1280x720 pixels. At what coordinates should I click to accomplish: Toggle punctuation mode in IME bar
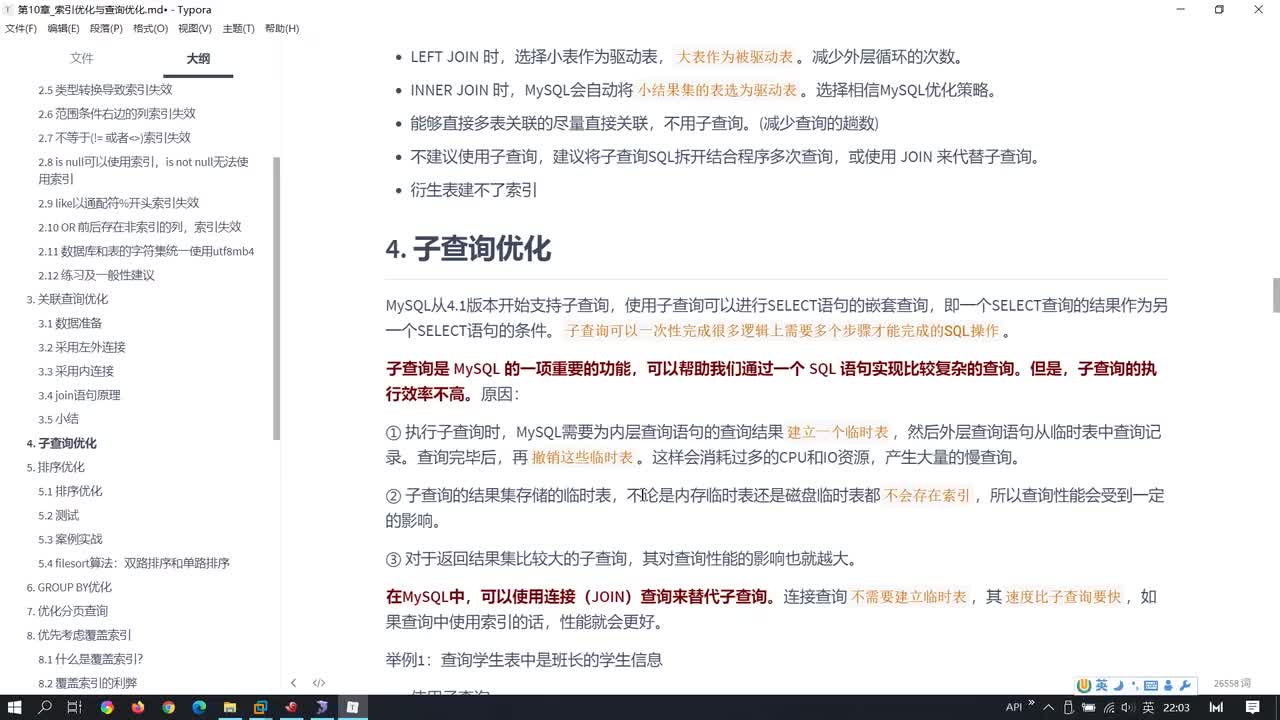1135,685
